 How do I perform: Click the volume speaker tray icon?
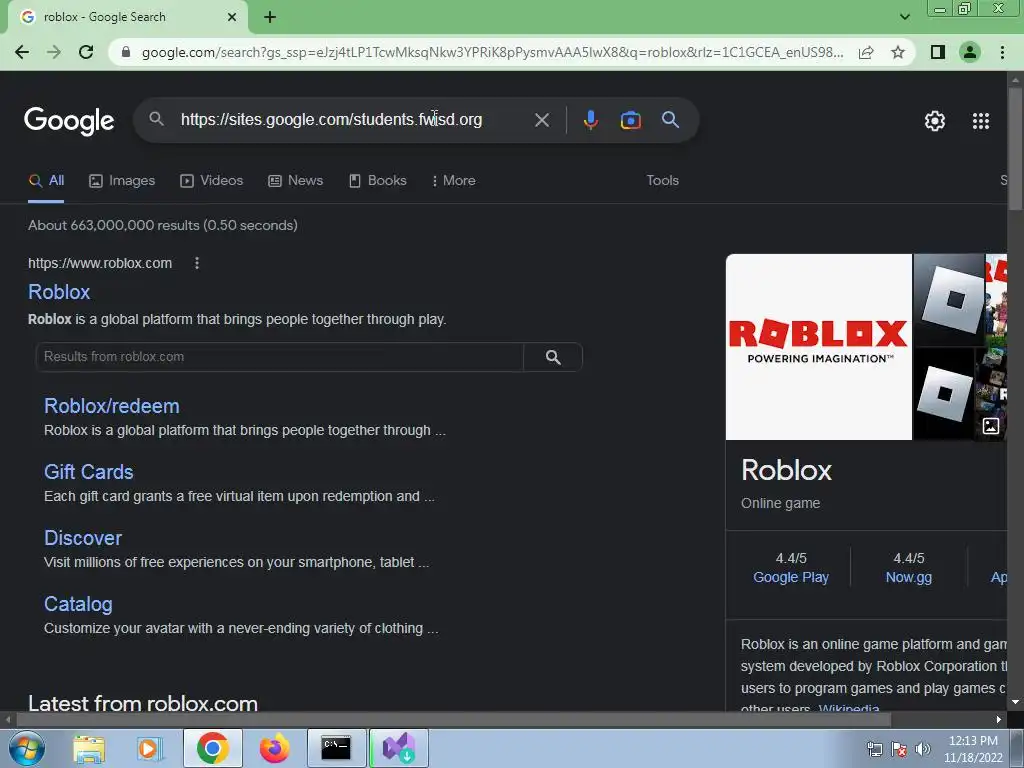pyautogui.click(x=922, y=749)
